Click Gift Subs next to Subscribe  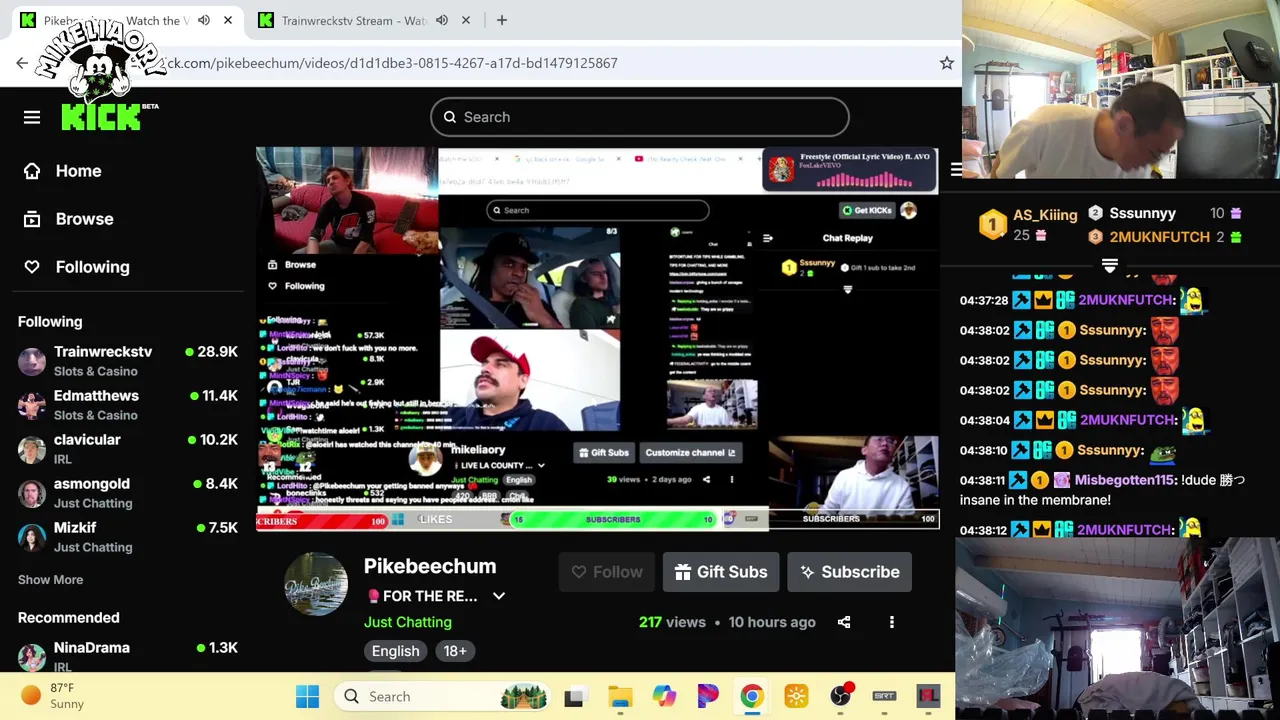(721, 572)
